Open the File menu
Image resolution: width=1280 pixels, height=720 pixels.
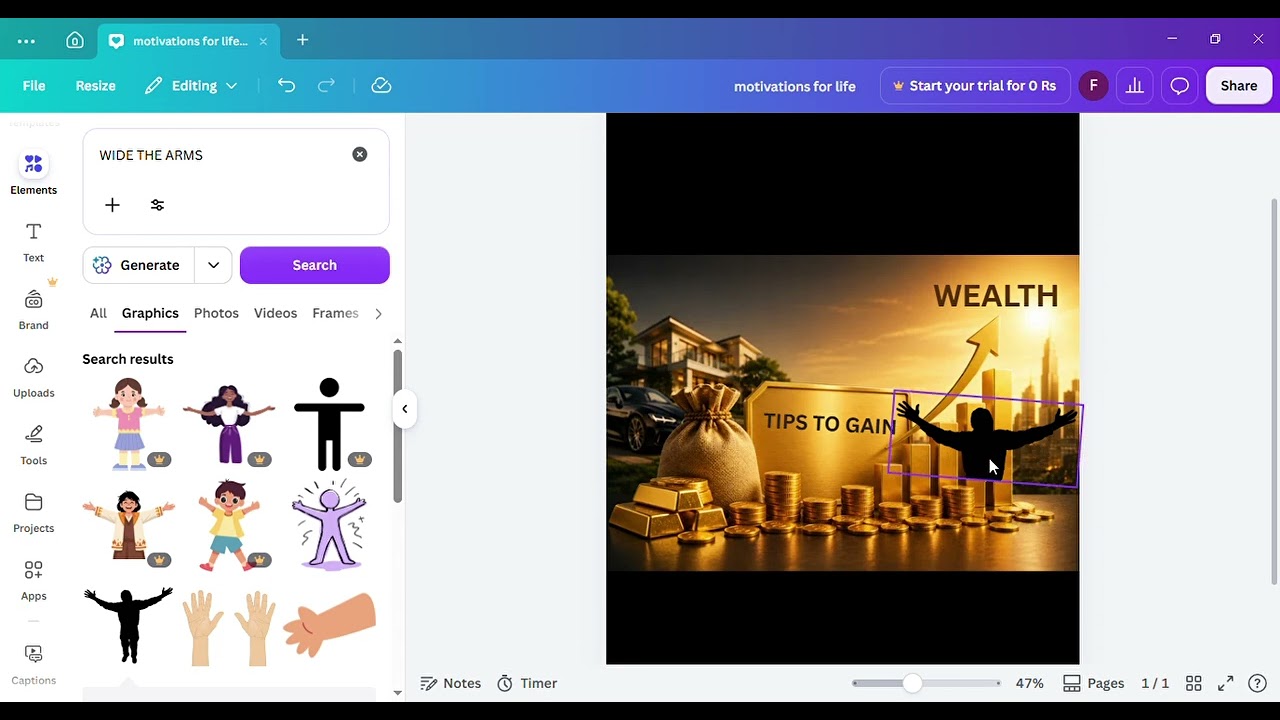[x=34, y=86]
